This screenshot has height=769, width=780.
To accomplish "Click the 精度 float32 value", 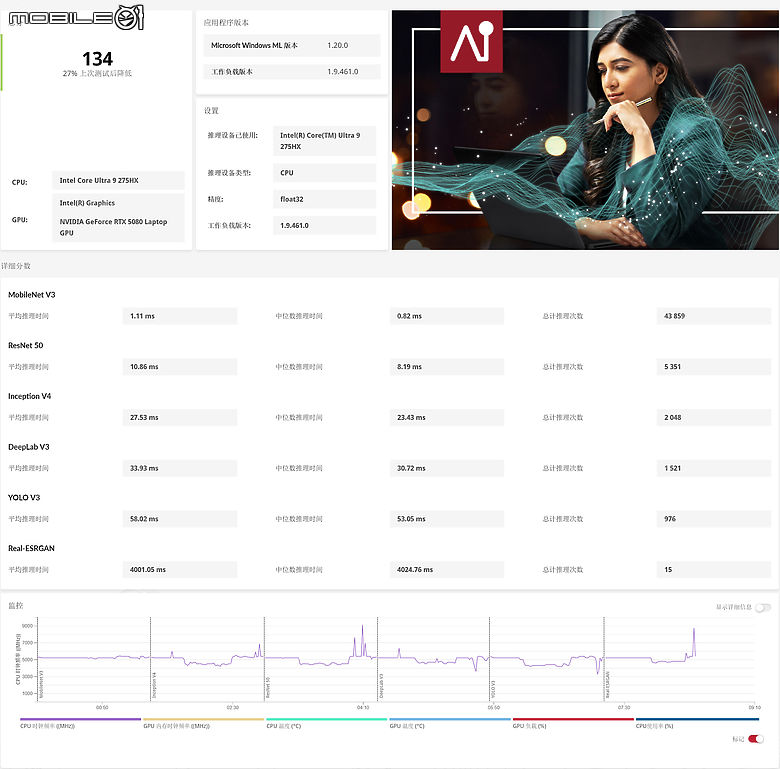I will [x=324, y=199].
